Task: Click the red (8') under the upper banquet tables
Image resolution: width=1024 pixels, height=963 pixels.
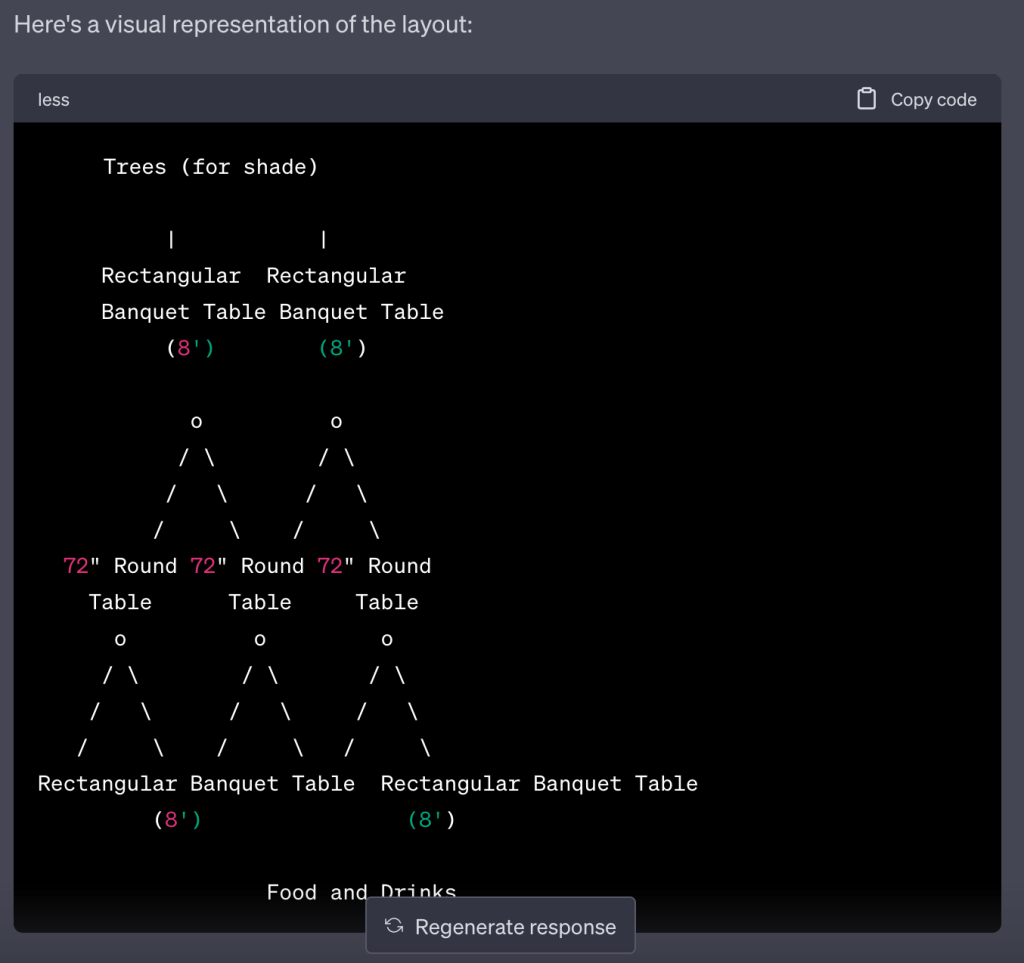Action: (x=190, y=348)
